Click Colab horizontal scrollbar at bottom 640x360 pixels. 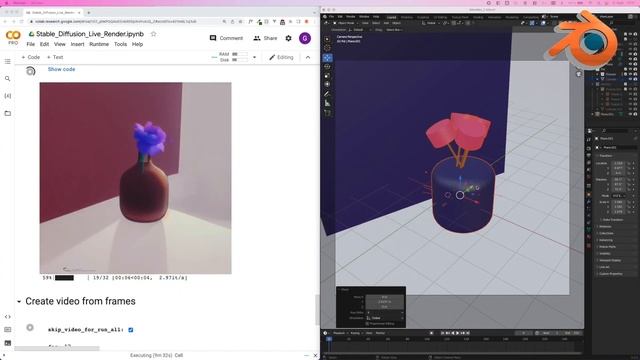click(57, 349)
